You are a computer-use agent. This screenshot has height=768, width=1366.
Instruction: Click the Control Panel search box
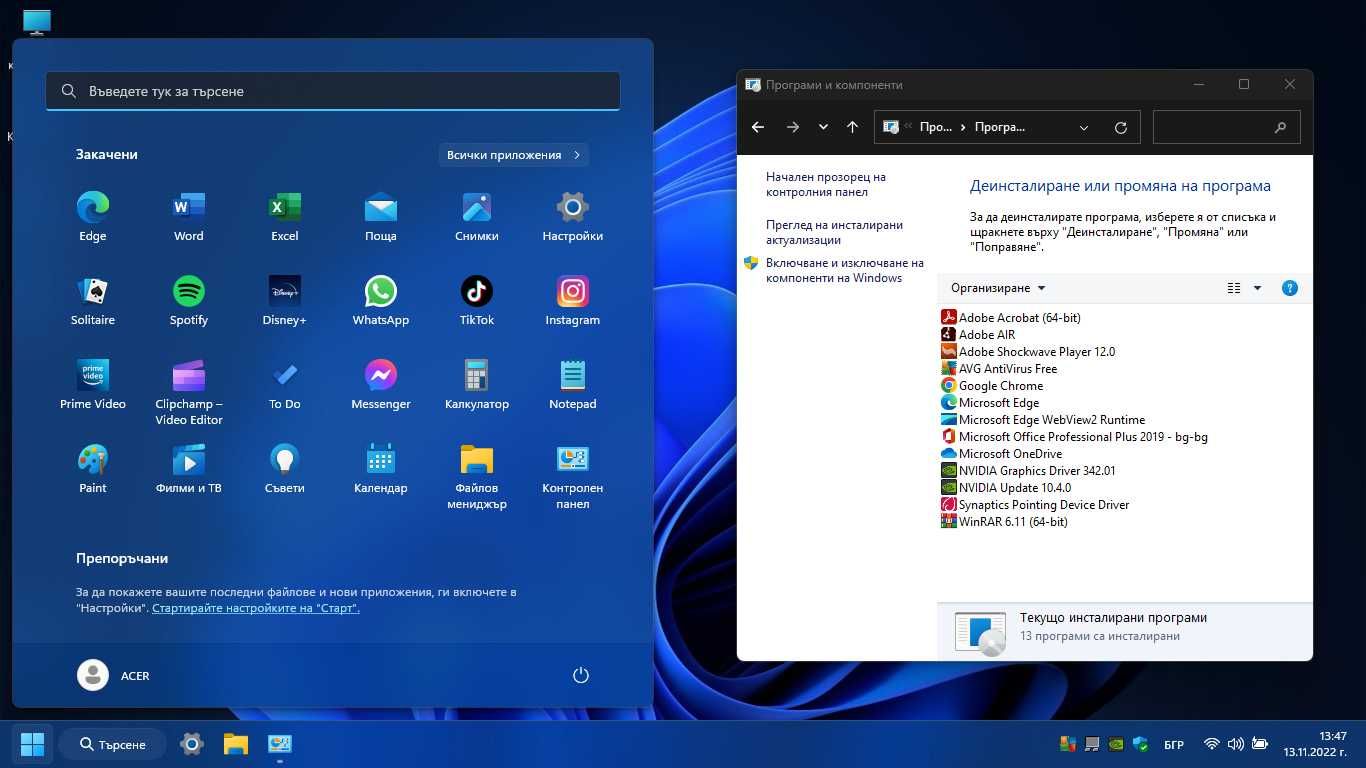pyautogui.click(x=1226, y=127)
